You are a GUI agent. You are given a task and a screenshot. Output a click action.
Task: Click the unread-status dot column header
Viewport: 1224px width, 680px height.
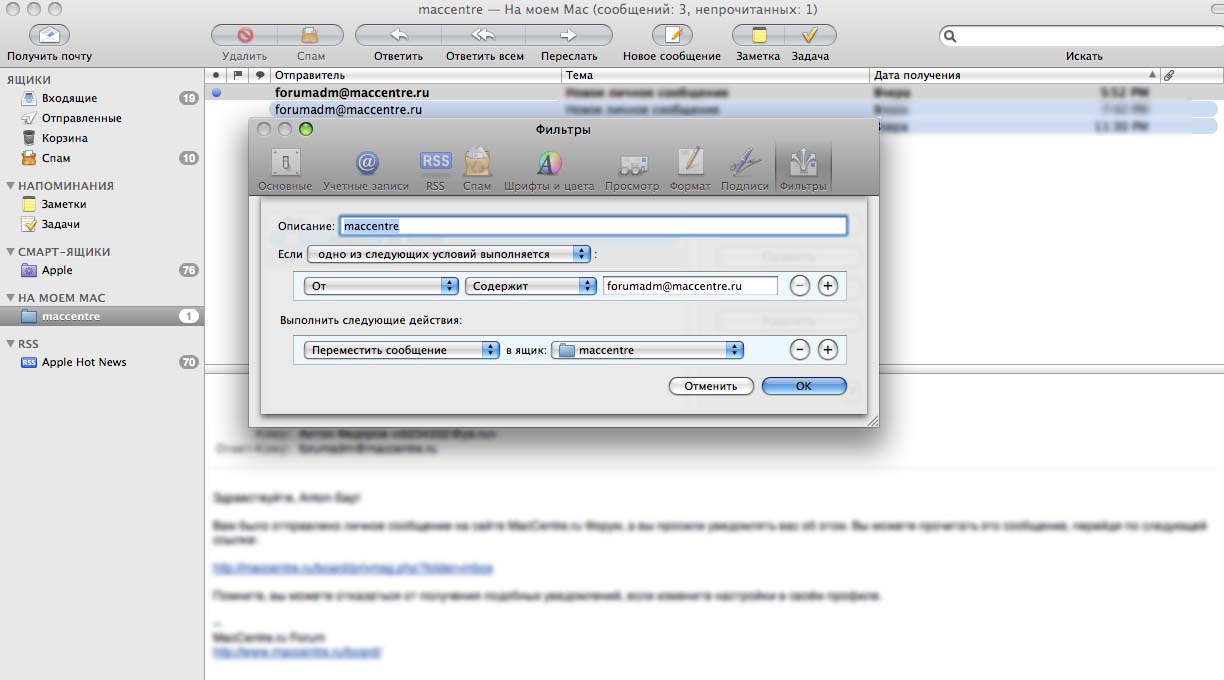tap(216, 75)
